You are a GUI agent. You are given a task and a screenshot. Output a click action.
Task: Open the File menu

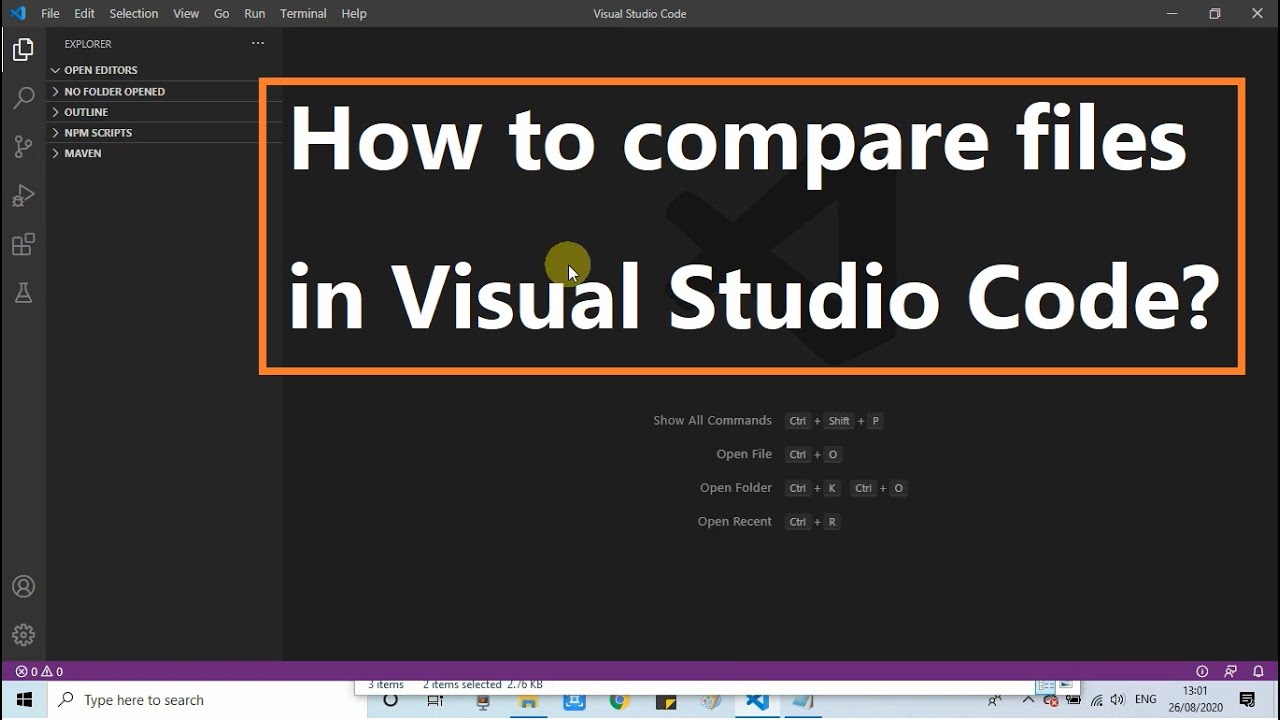pyautogui.click(x=50, y=13)
